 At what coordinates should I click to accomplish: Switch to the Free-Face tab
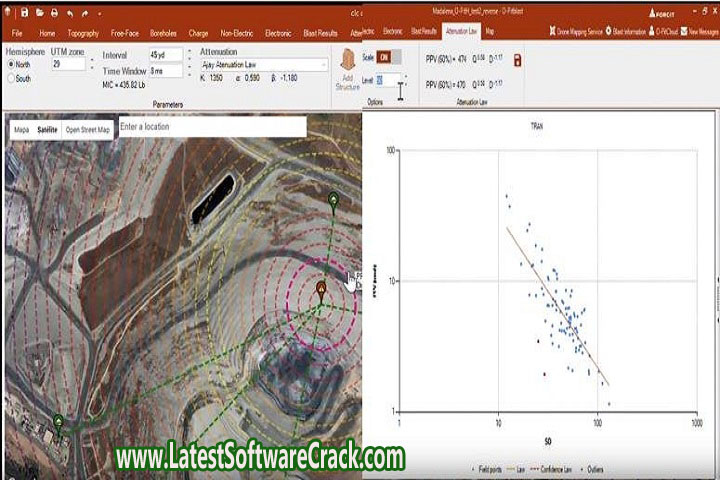coord(124,33)
